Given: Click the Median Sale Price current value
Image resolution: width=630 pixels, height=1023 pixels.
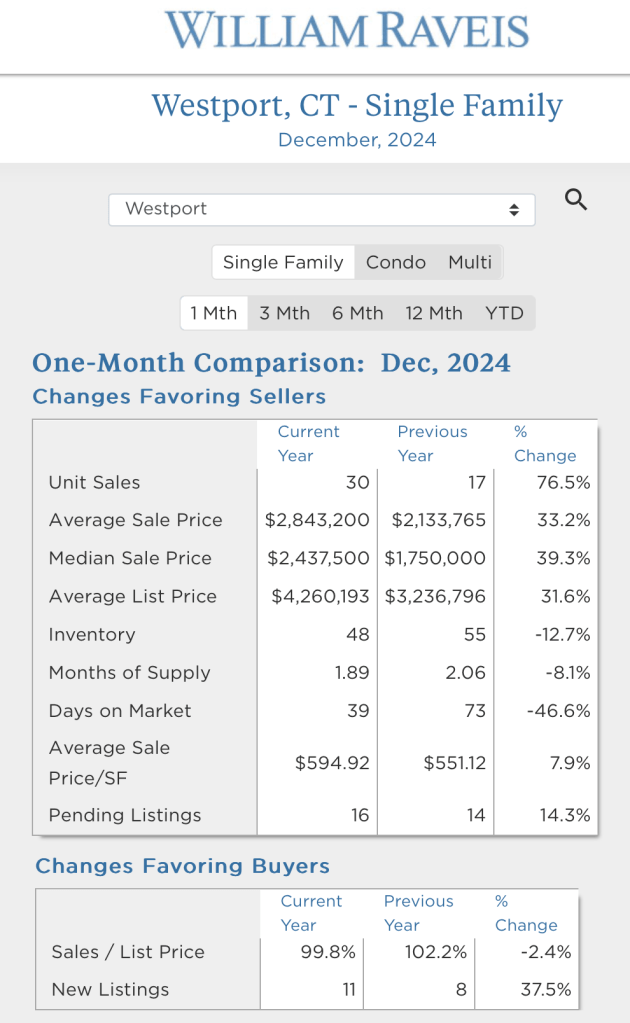Looking at the screenshot, I should 317,558.
